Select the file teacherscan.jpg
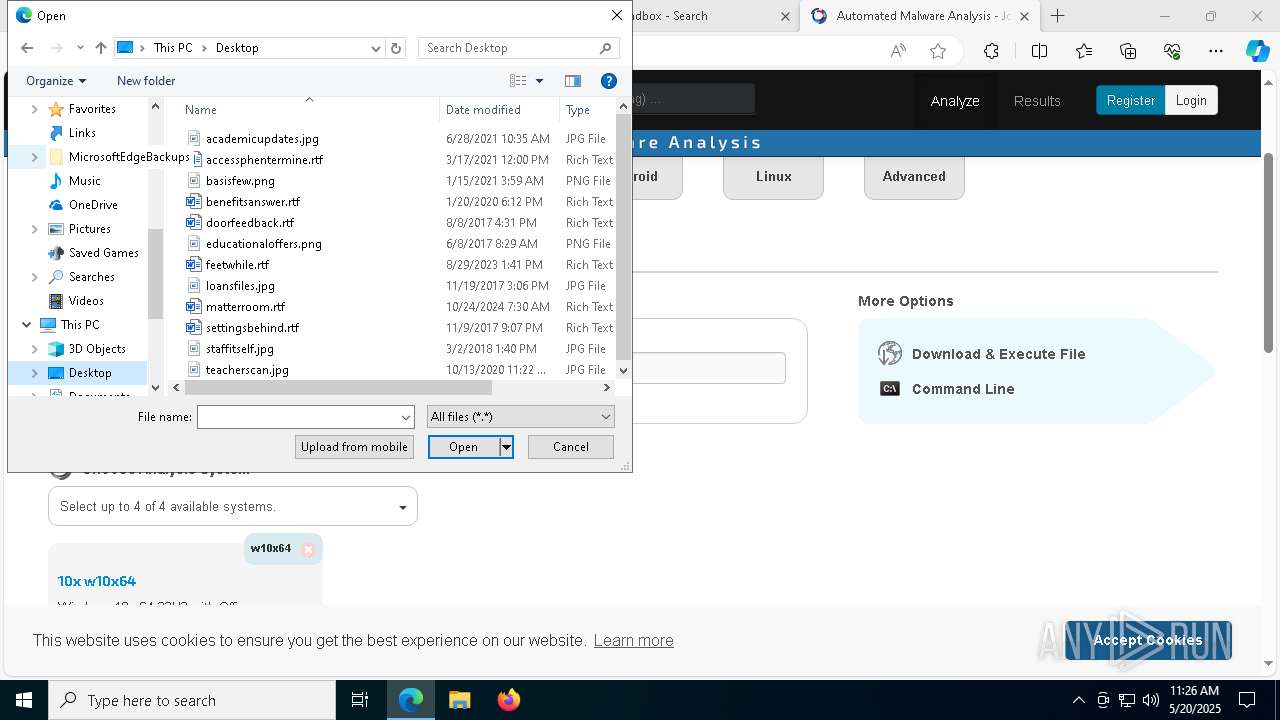 click(x=247, y=370)
